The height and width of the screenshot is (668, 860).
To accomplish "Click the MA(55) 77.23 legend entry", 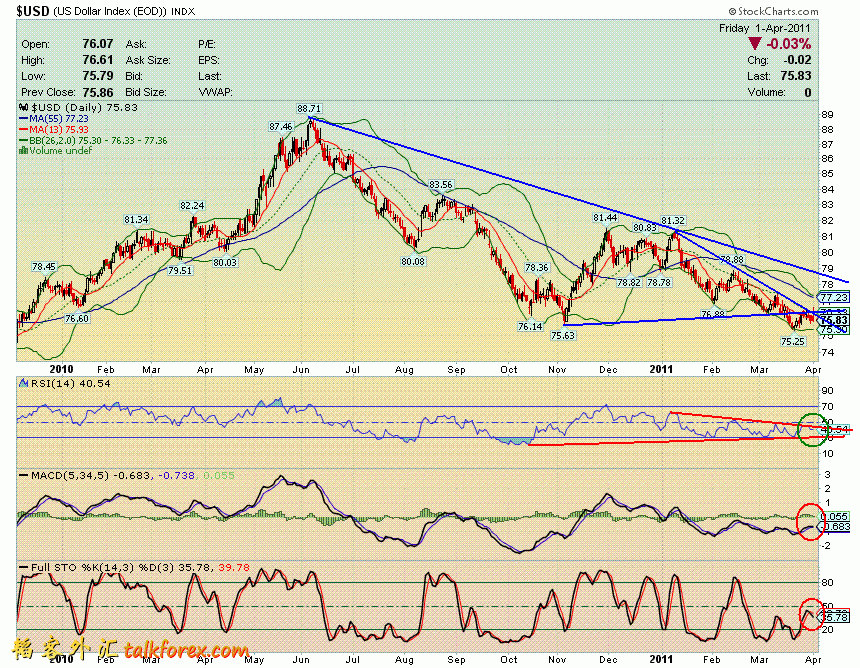I will point(54,118).
